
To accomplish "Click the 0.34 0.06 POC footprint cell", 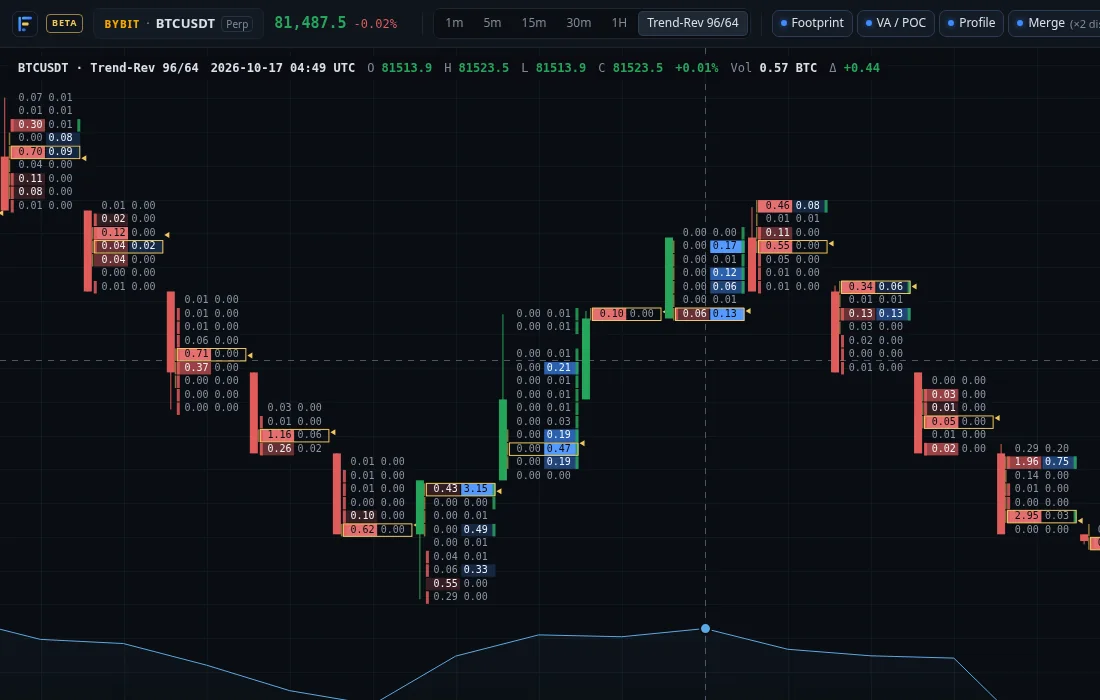I will pos(876,287).
